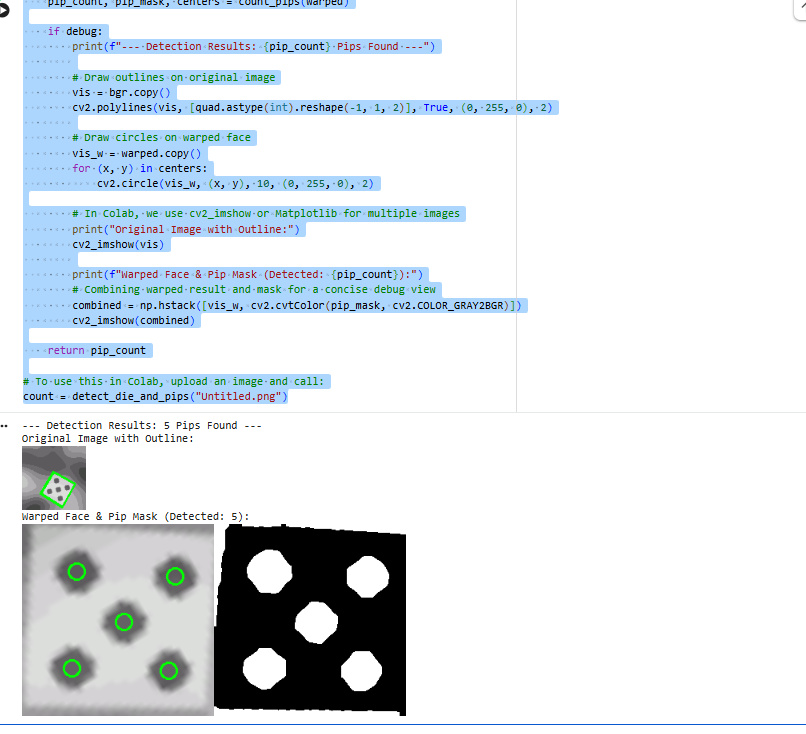Click the print "Original Image with Outline:" line
Viewport: 806px width, 734px height.
click(x=186, y=230)
